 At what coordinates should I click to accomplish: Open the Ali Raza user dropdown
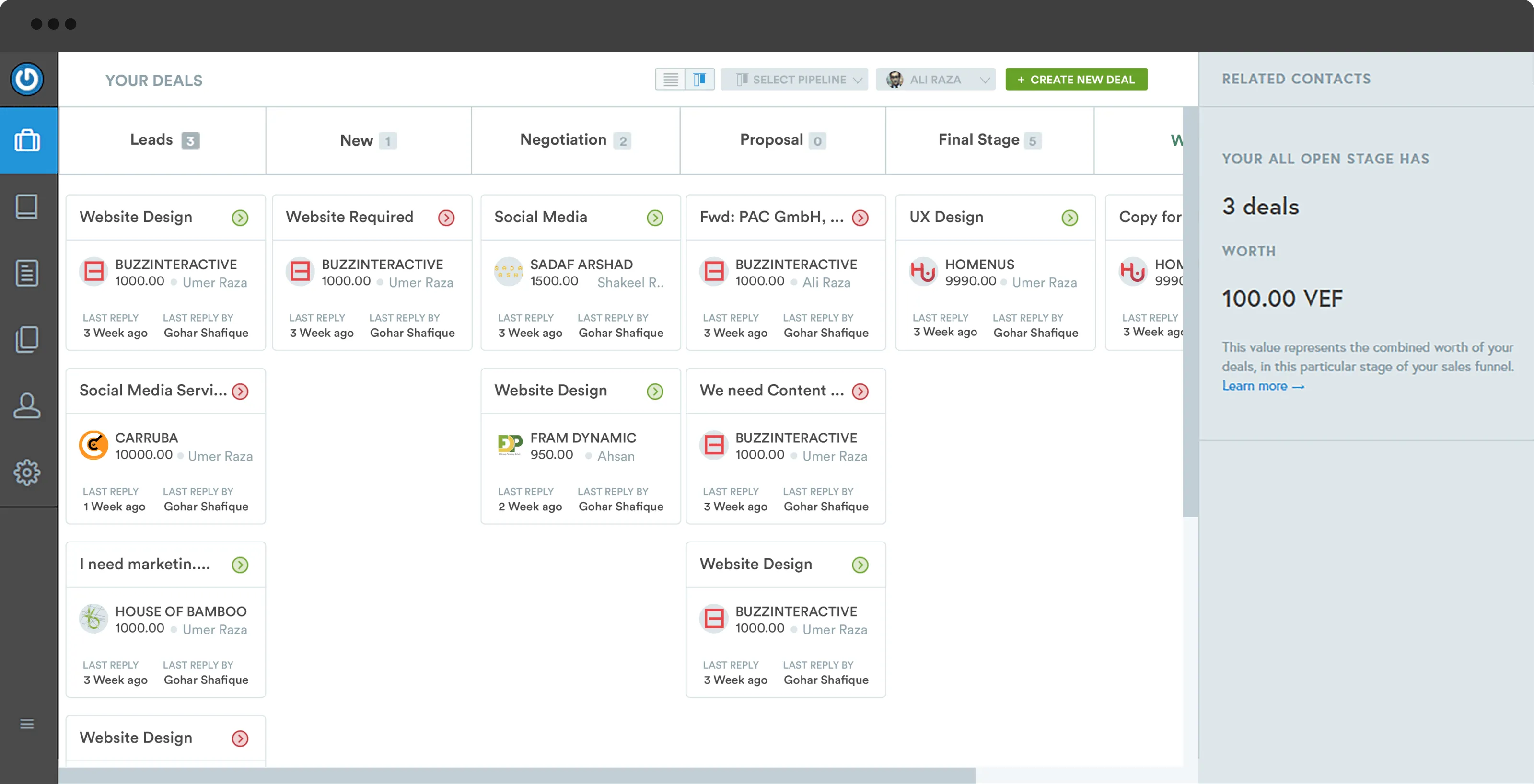(x=936, y=79)
